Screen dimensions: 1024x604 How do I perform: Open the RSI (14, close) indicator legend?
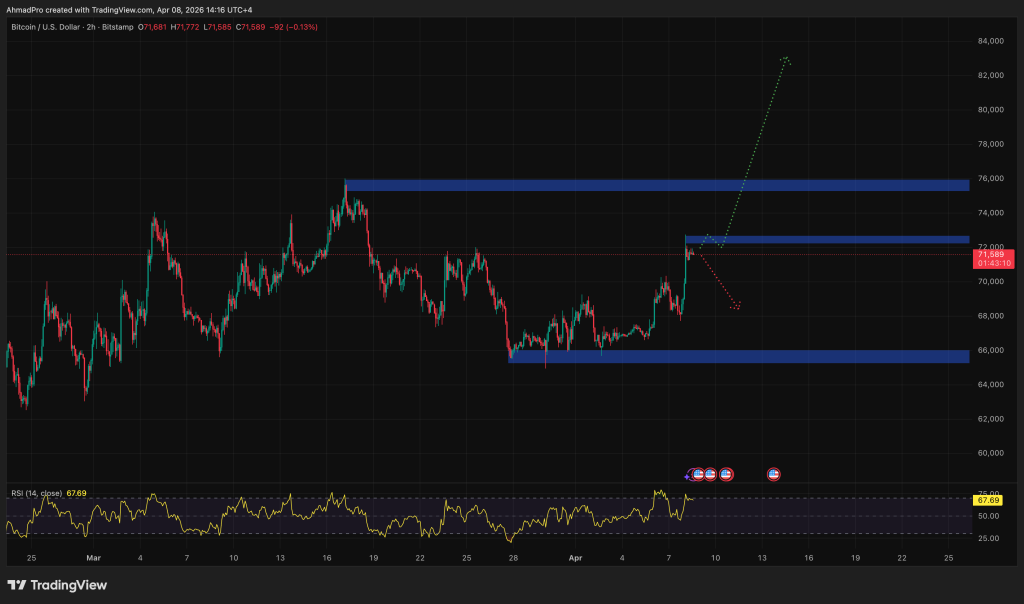pos(37,493)
